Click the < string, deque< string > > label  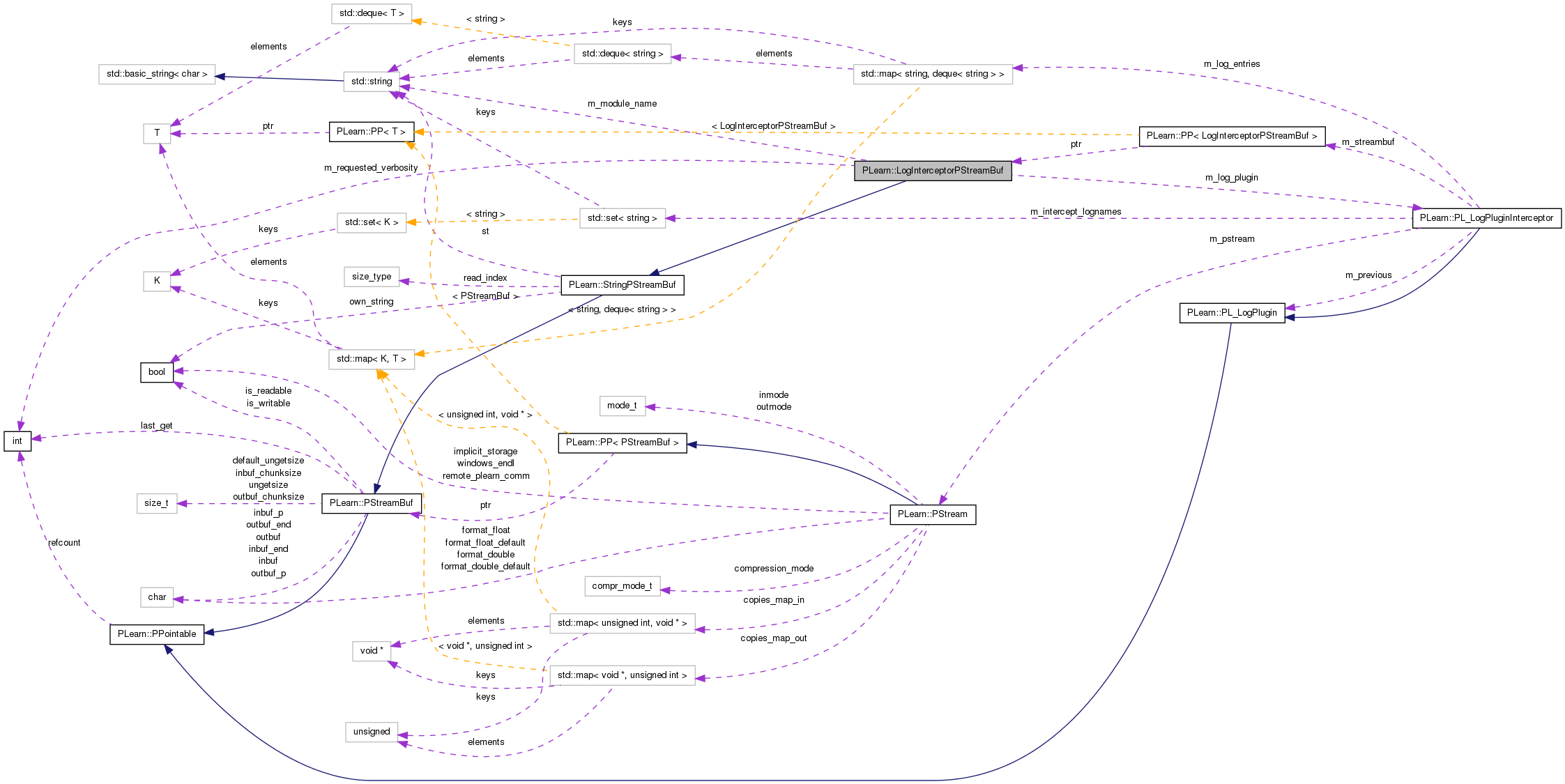click(x=622, y=309)
